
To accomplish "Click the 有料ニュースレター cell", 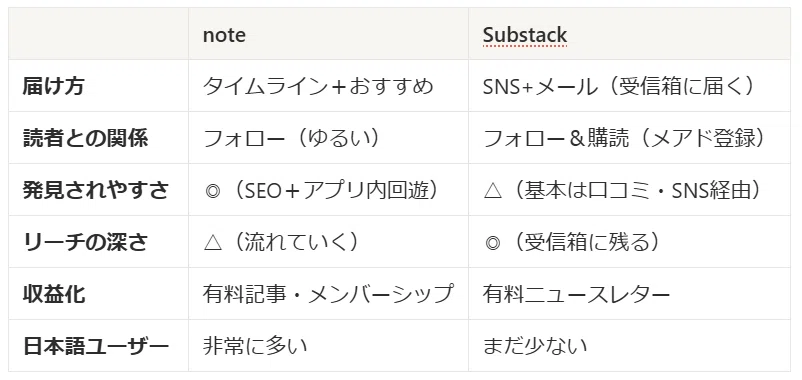I will [629, 294].
